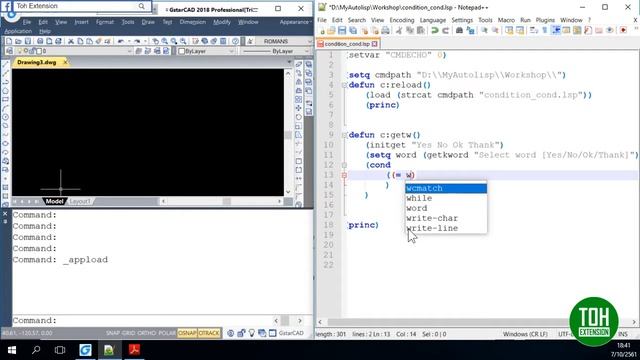Choose 'write-char' from the autocomplete list
This screenshot has height=360, width=640.
(446, 218)
